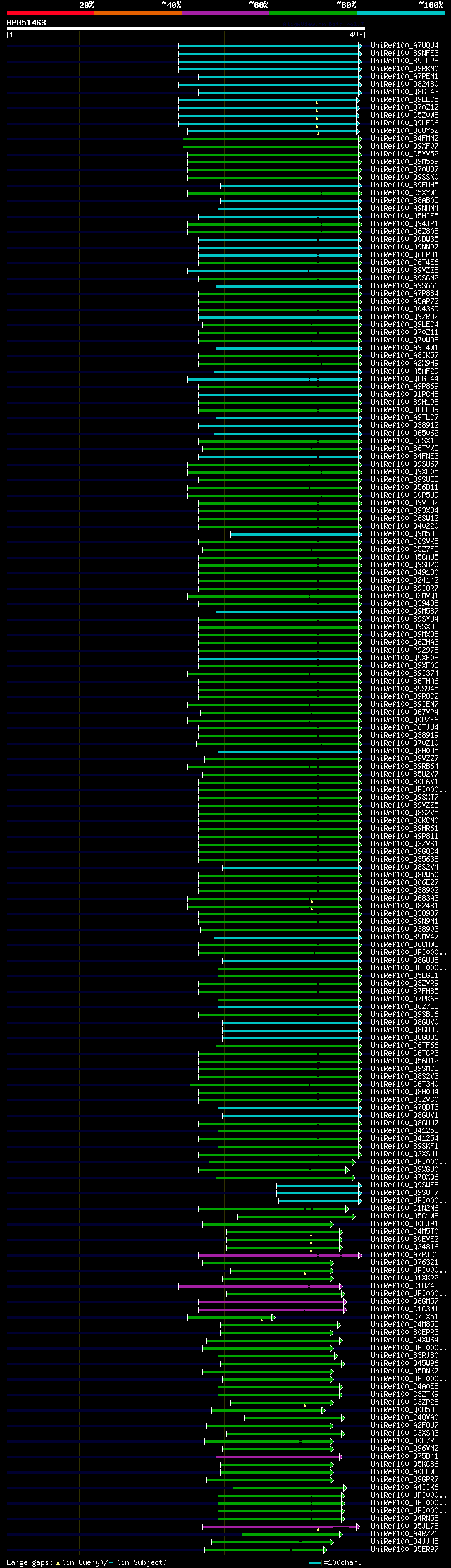Select the UniRef100_A1XKR2 label
Screen dimensions: 451x1568
coord(404,1278)
